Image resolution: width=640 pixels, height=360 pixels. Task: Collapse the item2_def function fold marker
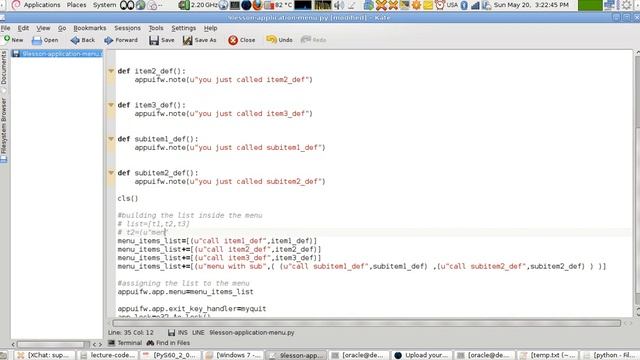[111, 71]
